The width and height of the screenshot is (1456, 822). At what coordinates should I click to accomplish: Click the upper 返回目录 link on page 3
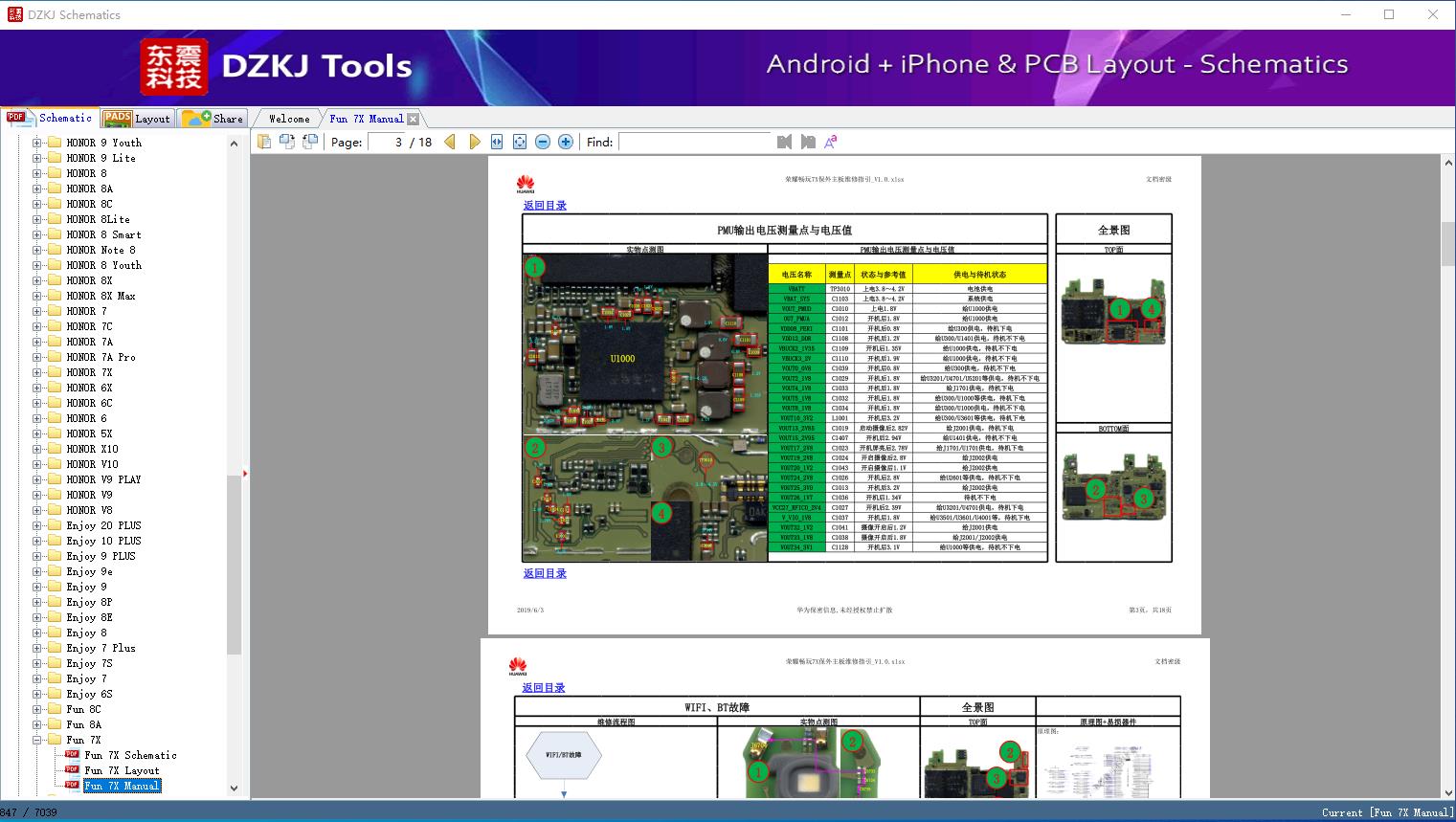point(545,206)
